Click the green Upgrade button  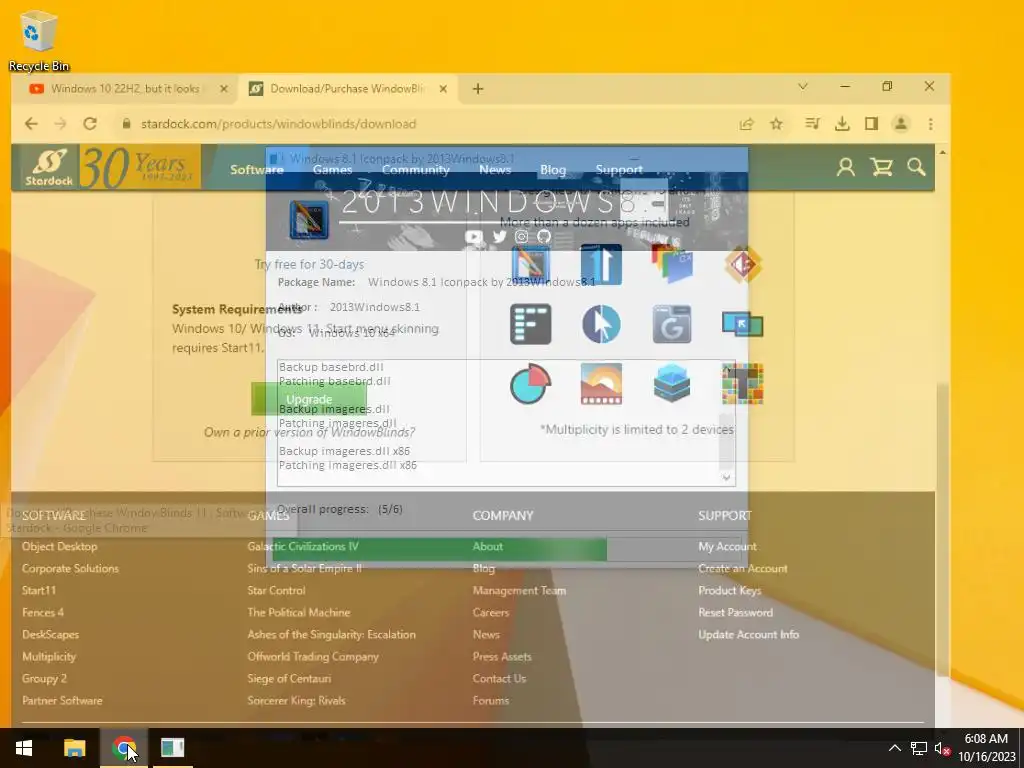click(309, 399)
